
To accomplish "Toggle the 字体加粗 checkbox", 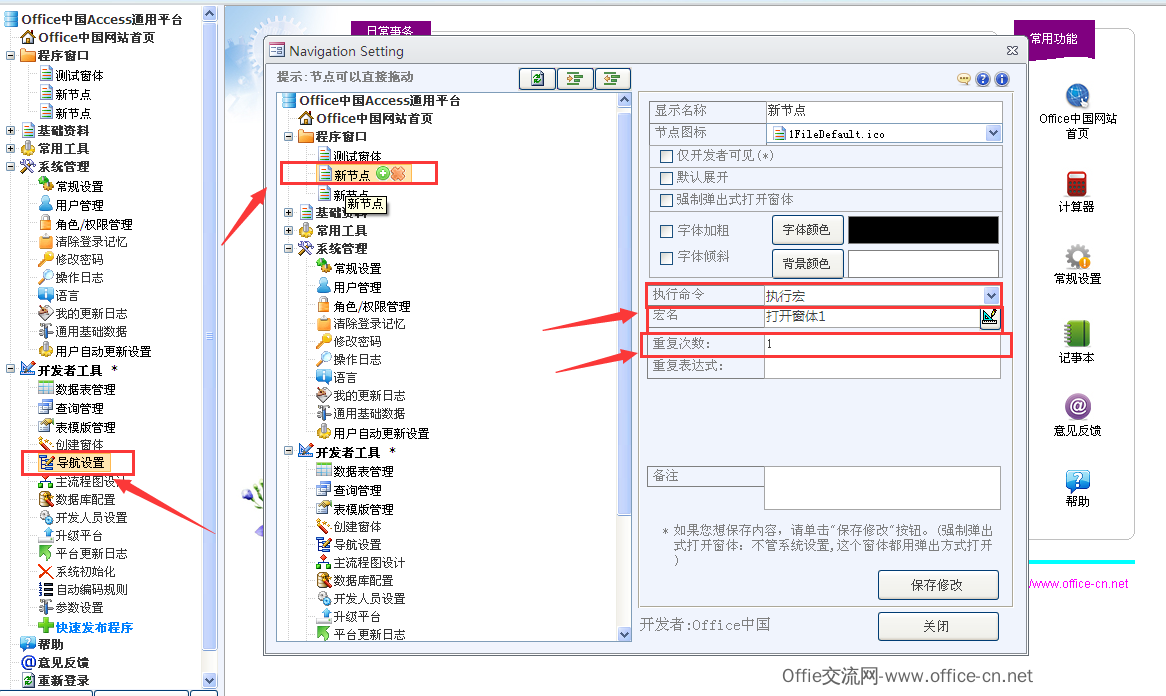I will click(x=666, y=231).
